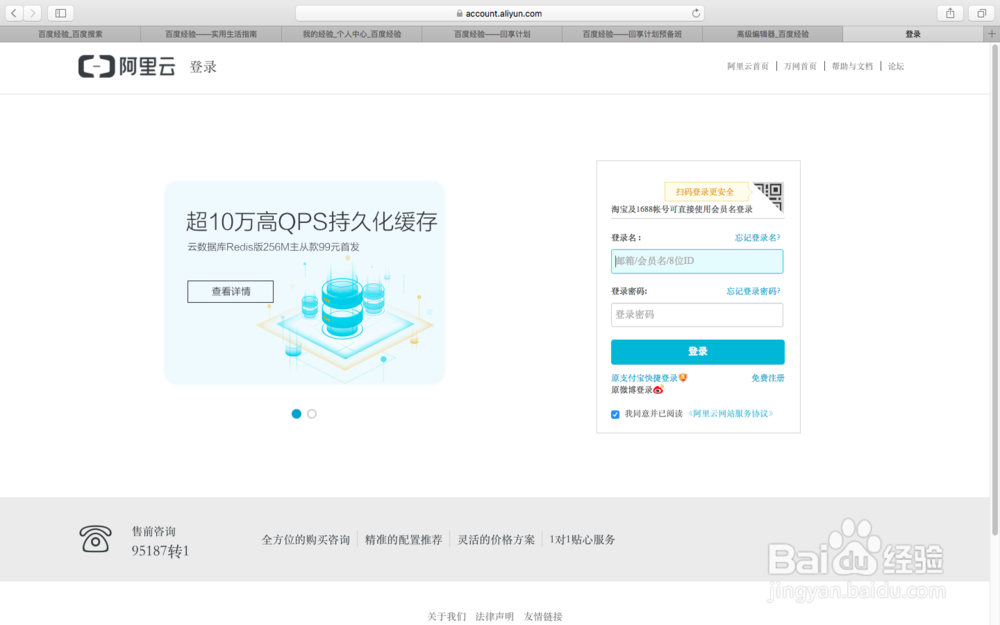Click 全方位的购买咨询 text
Screen dimensions: 1000x625
tap(305, 540)
